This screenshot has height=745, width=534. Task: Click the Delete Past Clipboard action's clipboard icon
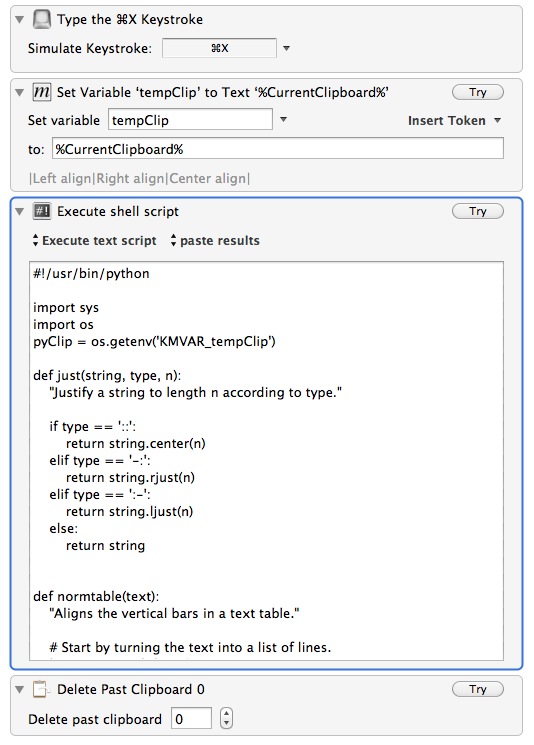pos(41,689)
